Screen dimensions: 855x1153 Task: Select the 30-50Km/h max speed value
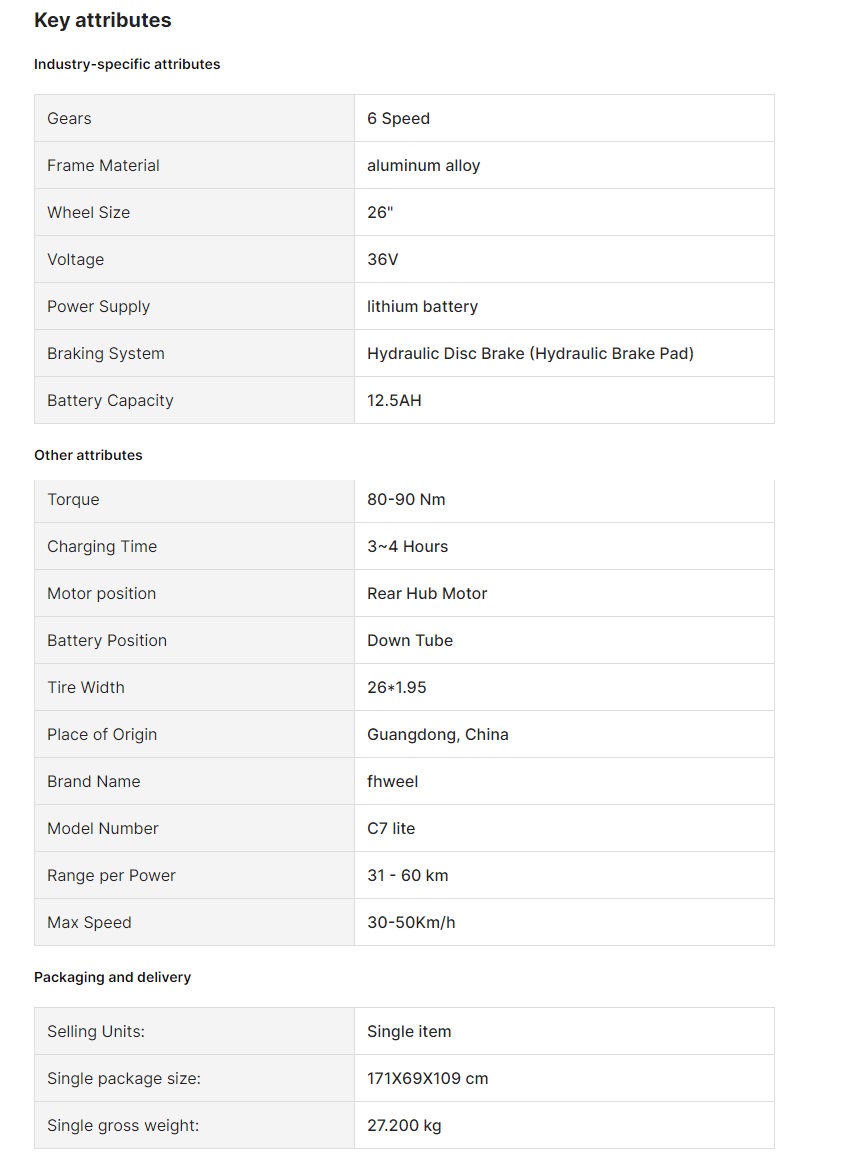411,922
